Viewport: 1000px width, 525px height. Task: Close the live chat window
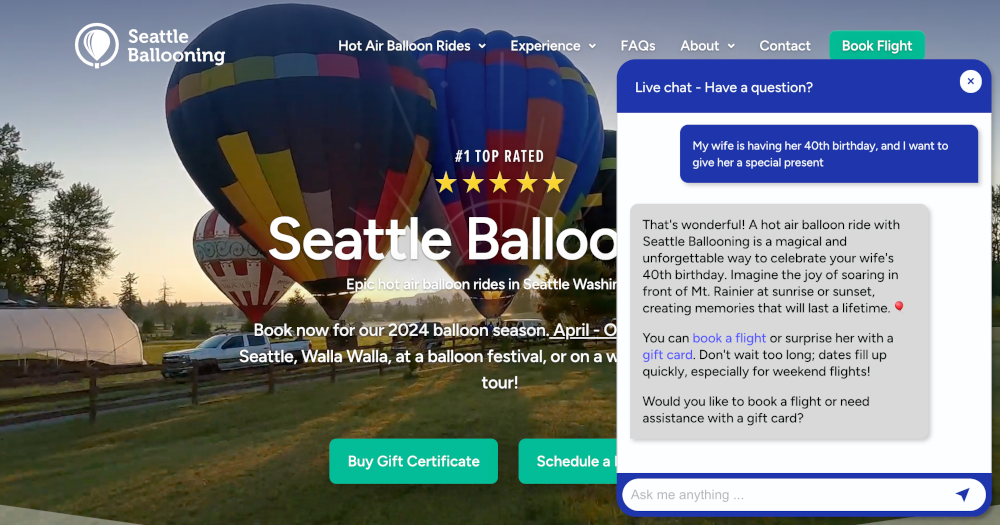coord(970,82)
